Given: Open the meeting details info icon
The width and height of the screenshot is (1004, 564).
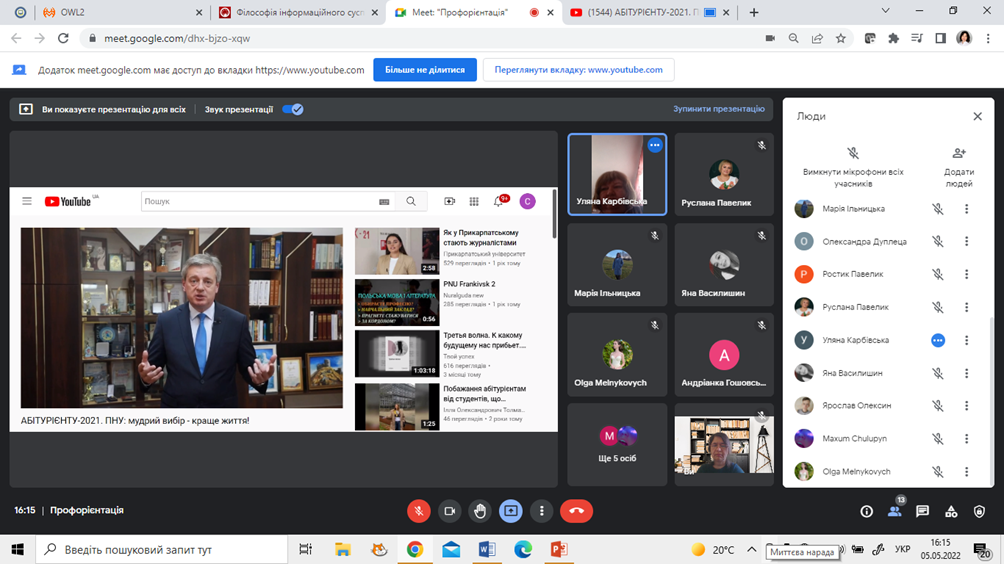Looking at the screenshot, I should click(x=866, y=511).
